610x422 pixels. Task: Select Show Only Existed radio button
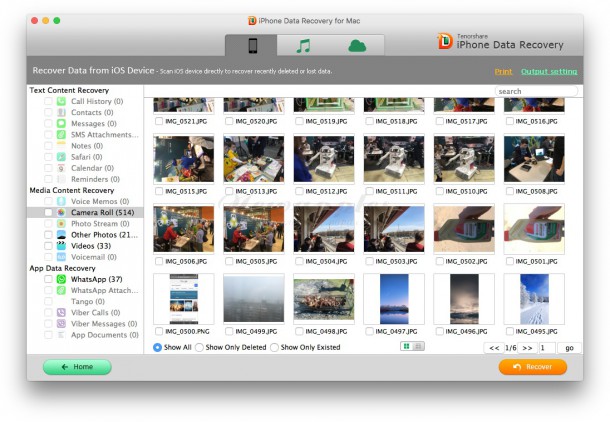274,347
